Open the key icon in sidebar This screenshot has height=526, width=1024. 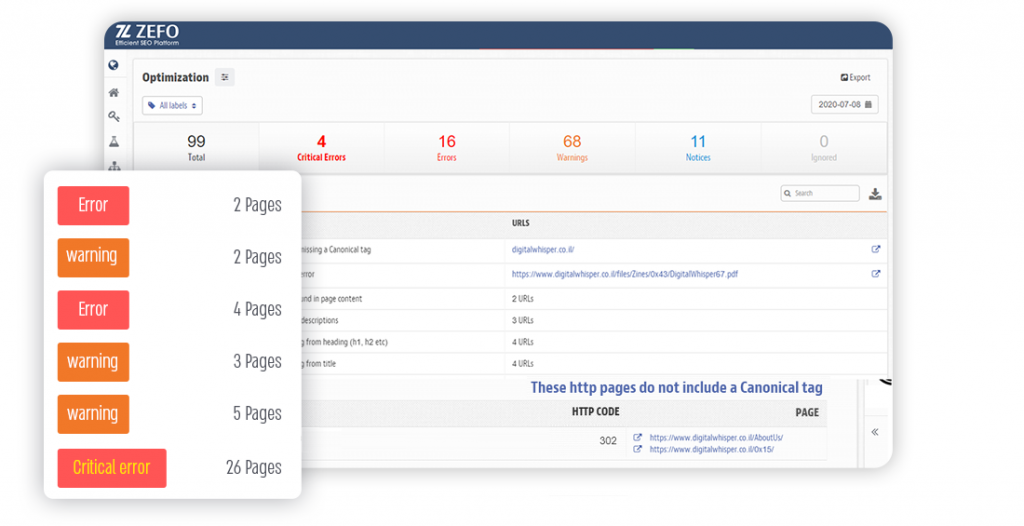pyautogui.click(x=114, y=116)
